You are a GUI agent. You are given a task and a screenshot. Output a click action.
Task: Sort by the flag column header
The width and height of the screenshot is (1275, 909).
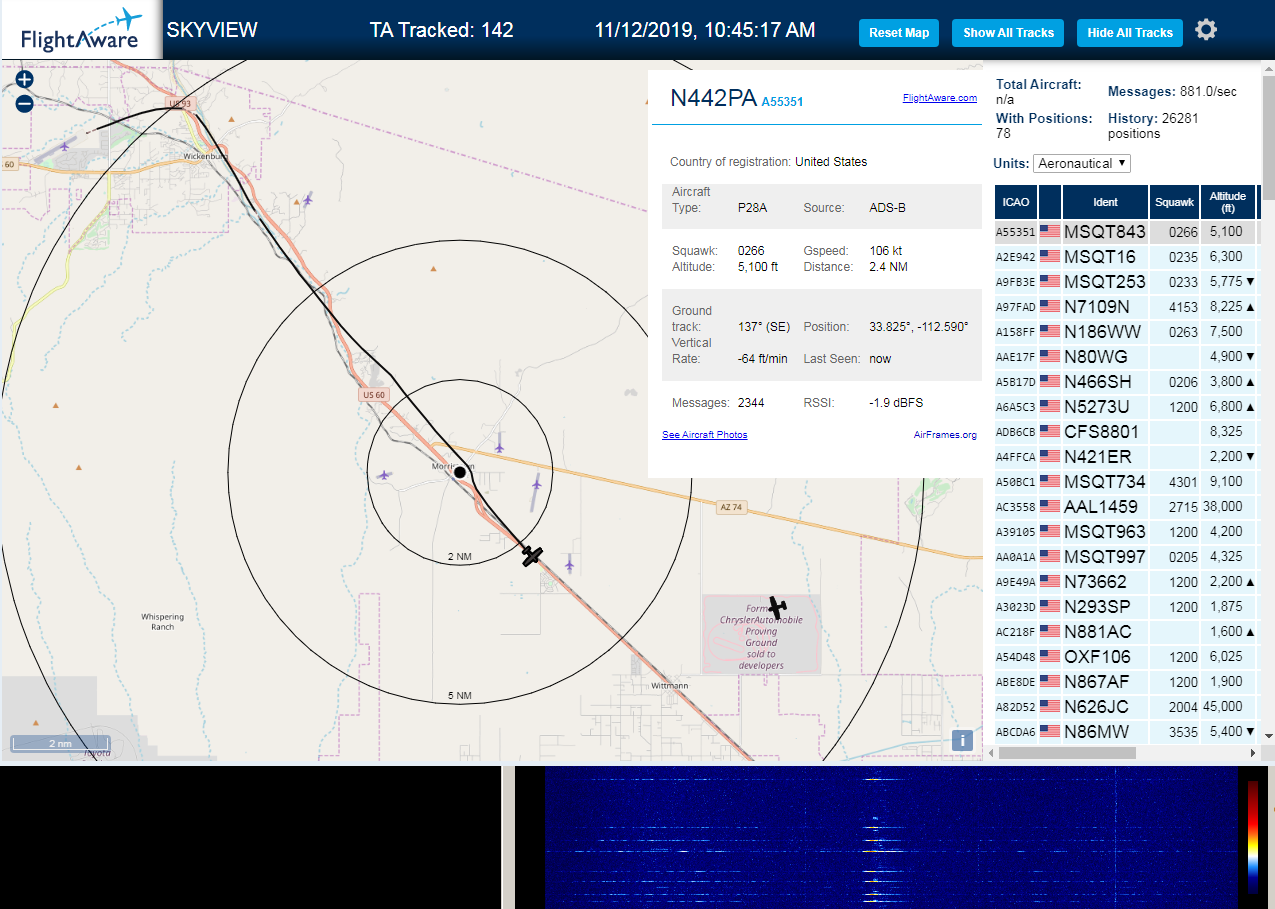click(1050, 202)
